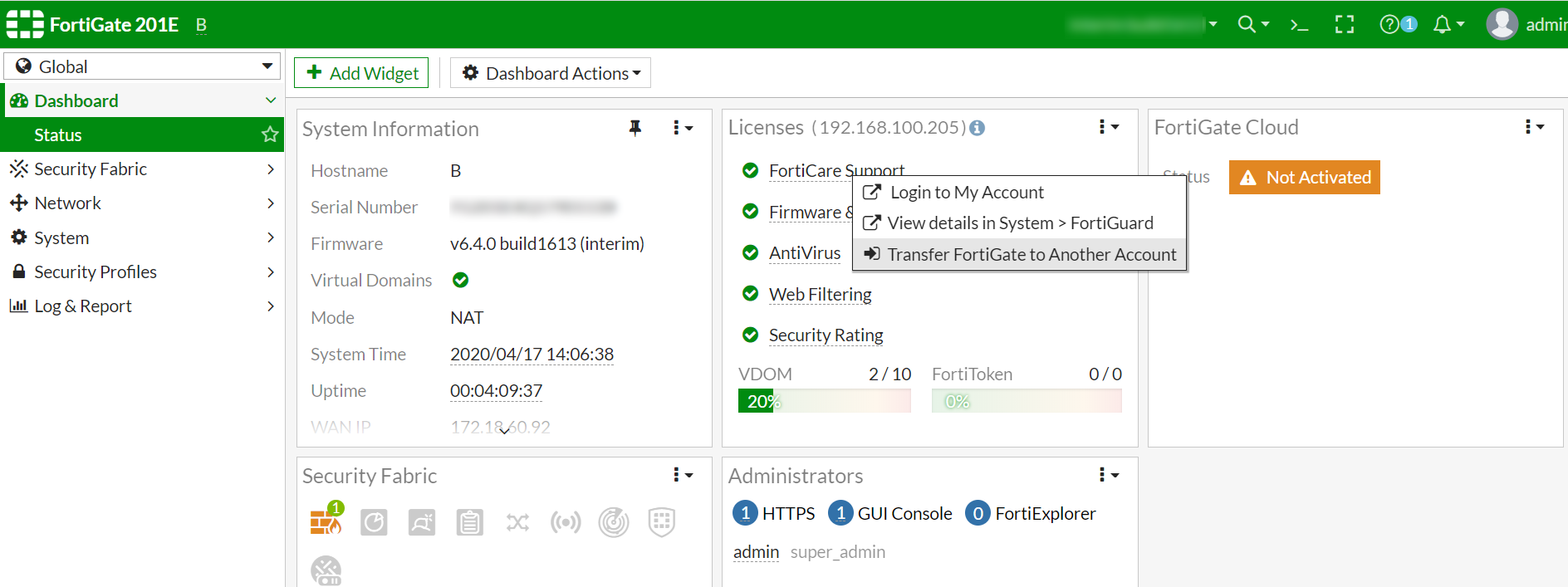Click the firewall icon in Security Fabric

point(326,521)
